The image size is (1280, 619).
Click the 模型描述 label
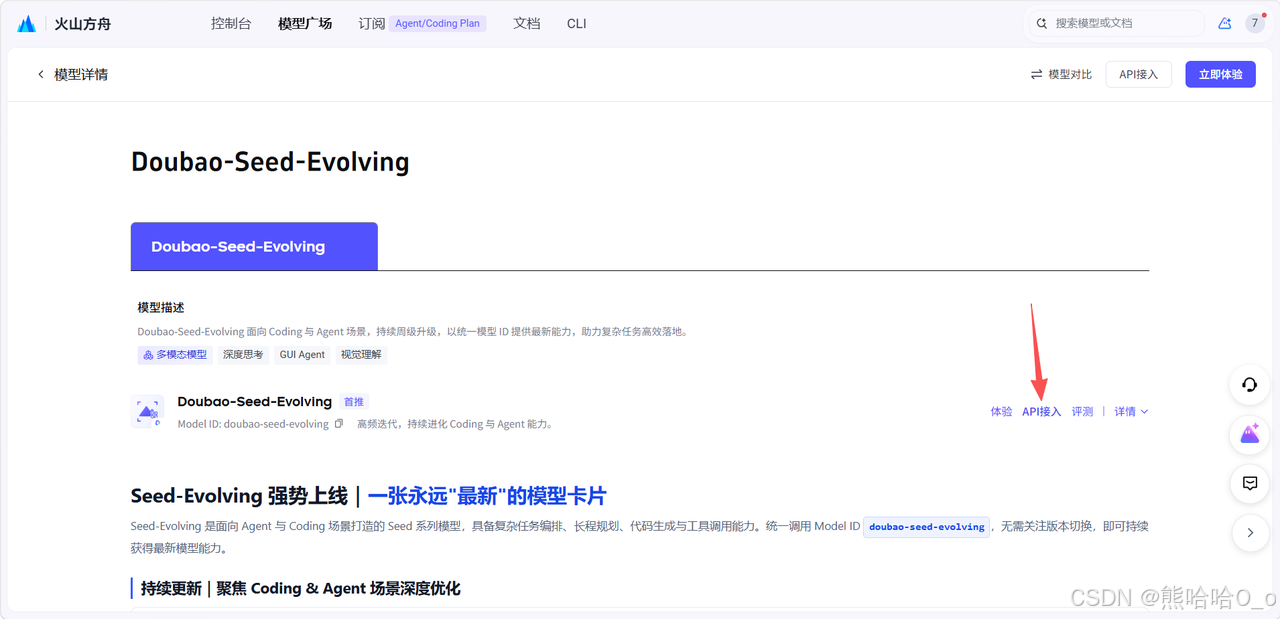(161, 307)
